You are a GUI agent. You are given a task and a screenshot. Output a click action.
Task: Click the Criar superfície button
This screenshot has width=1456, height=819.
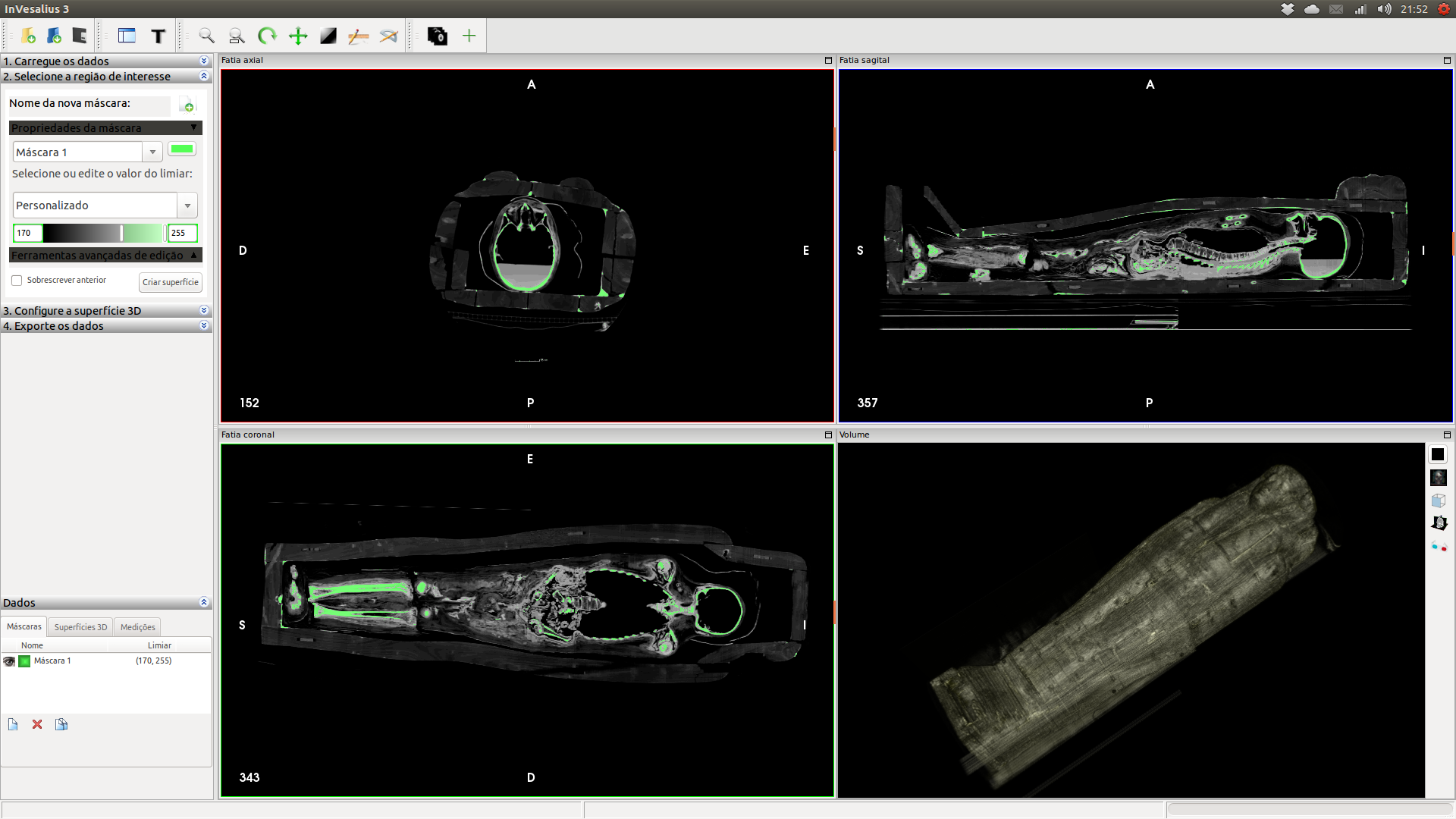[x=171, y=282]
